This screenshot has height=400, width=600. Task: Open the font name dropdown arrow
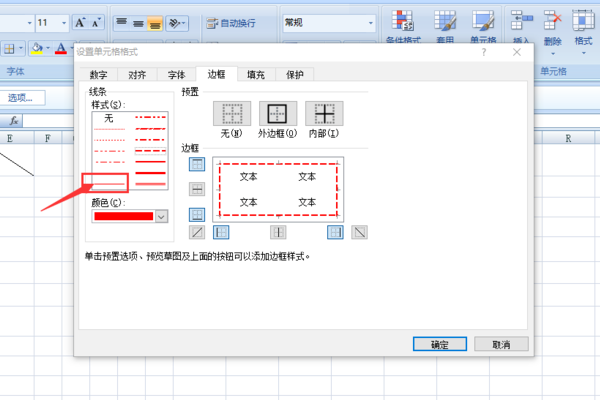tap(29, 23)
